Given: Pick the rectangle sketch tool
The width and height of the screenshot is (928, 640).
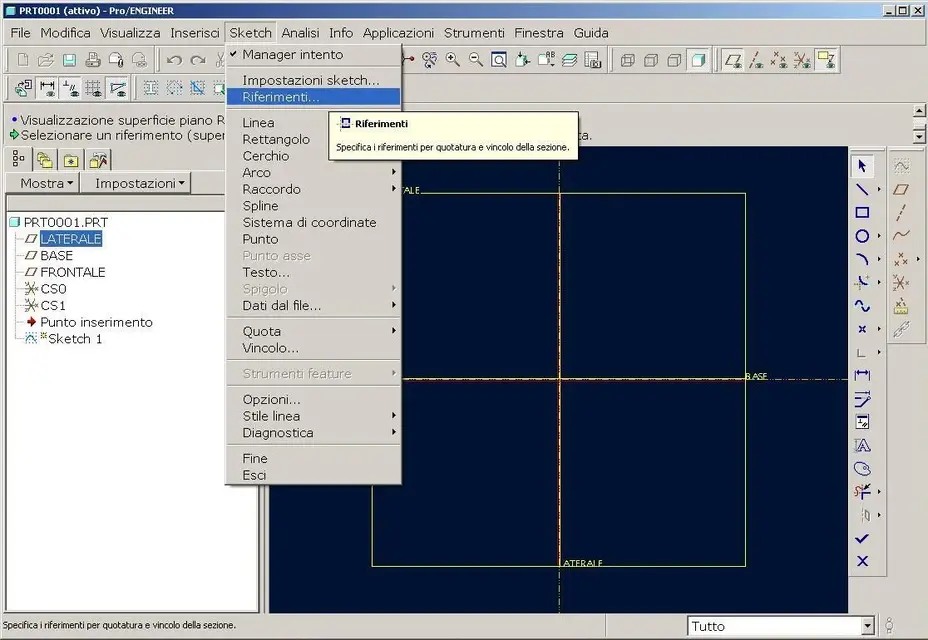Looking at the screenshot, I should click(861, 213).
